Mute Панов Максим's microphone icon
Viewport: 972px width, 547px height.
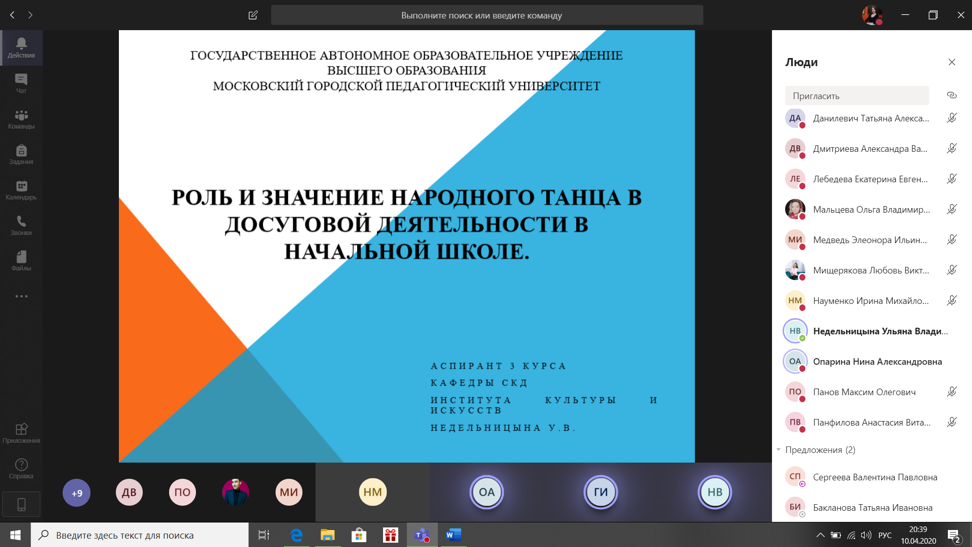[952, 391]
